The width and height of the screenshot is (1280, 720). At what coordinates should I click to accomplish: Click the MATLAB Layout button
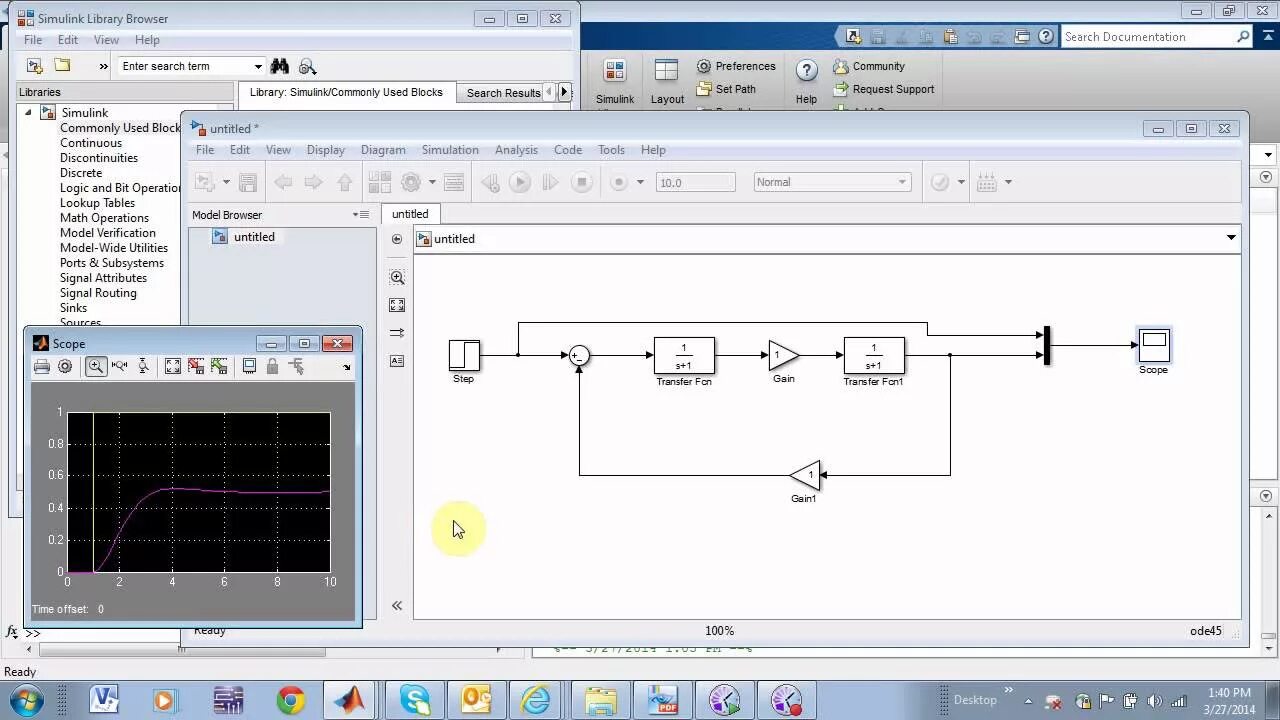pos(667,81)
